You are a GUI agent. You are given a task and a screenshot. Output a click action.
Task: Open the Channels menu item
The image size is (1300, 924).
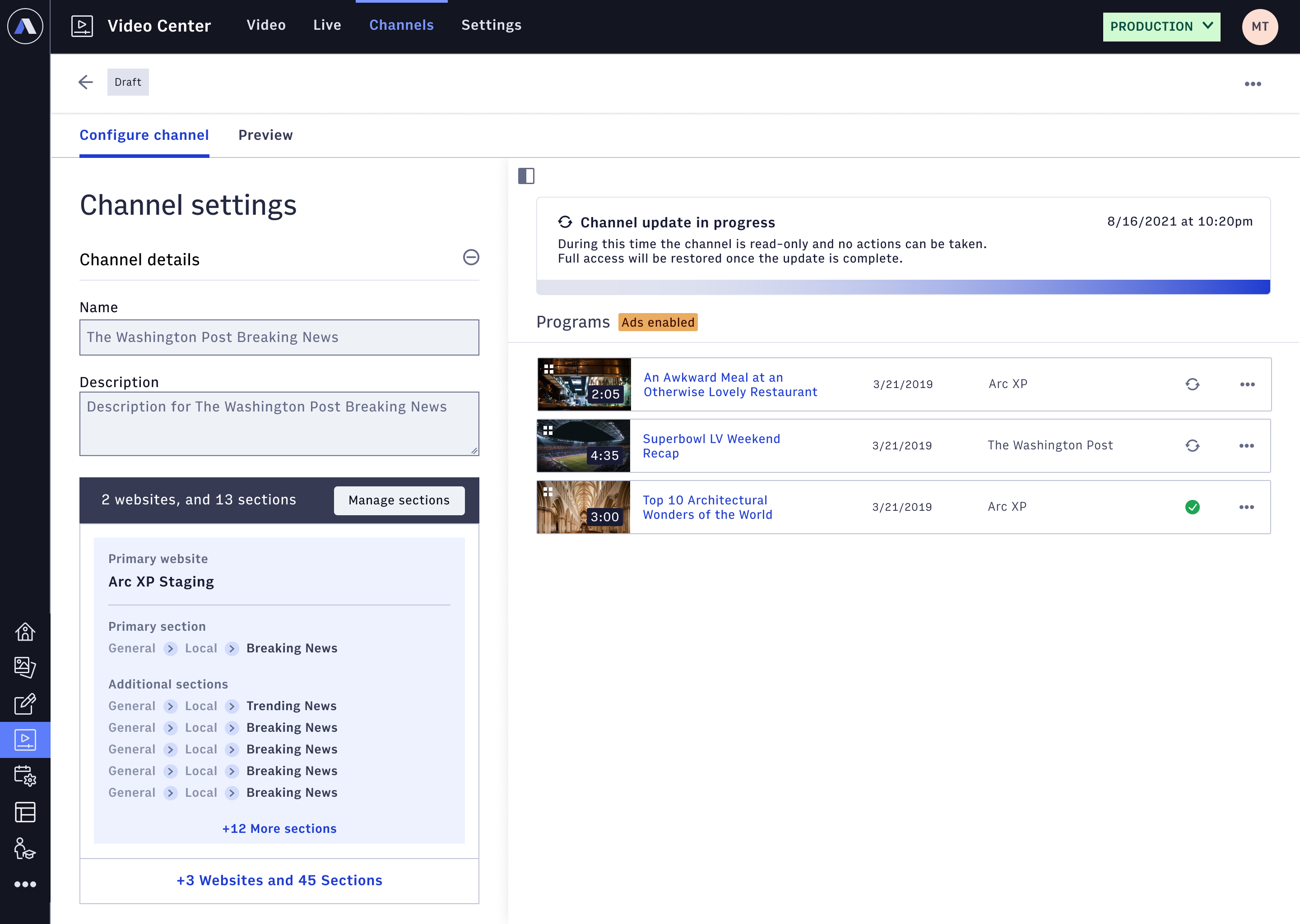click(x=401, y=25)
